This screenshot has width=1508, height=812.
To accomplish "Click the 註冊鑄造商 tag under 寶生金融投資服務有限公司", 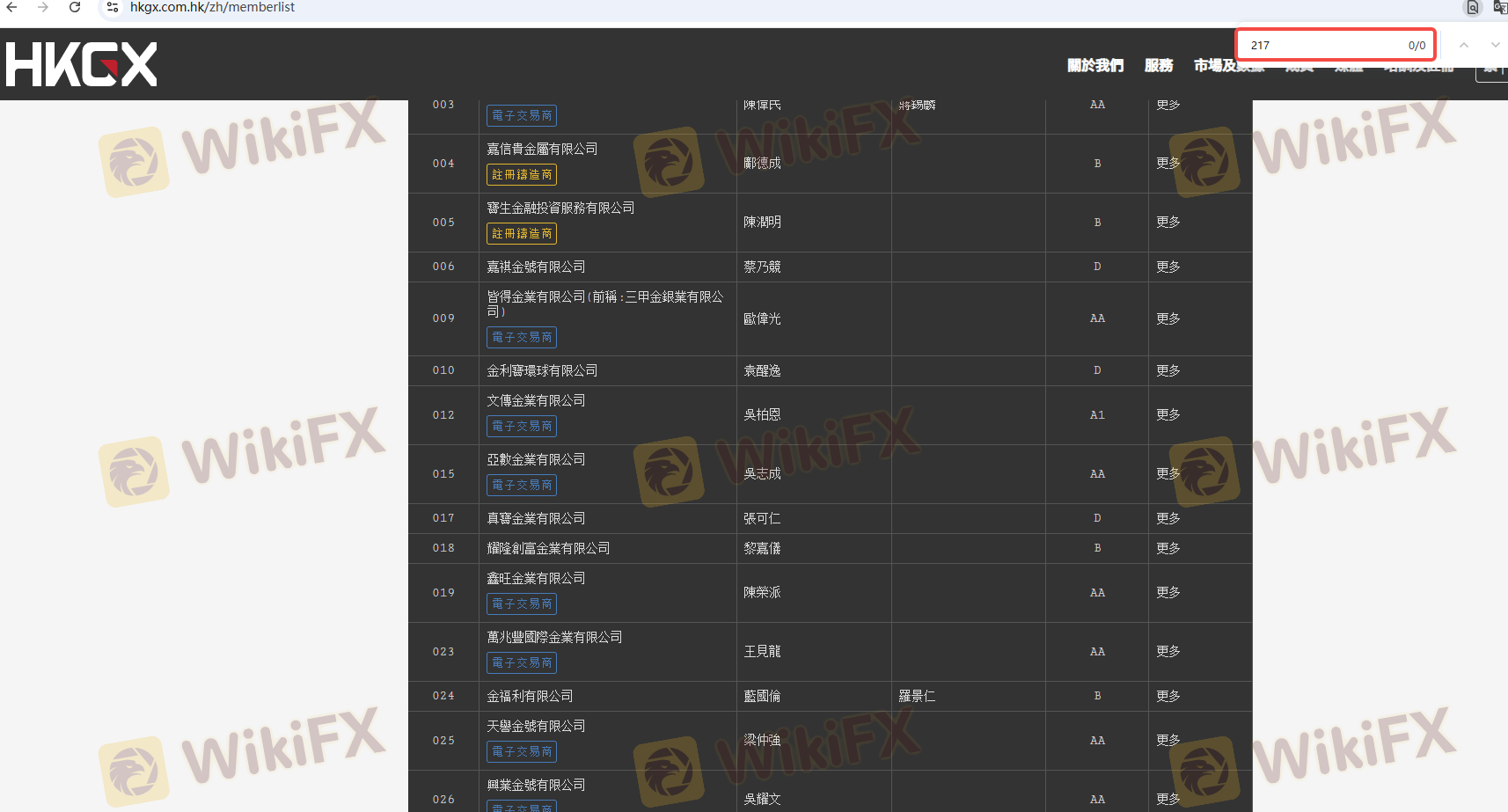I will [x=522, y=234].
